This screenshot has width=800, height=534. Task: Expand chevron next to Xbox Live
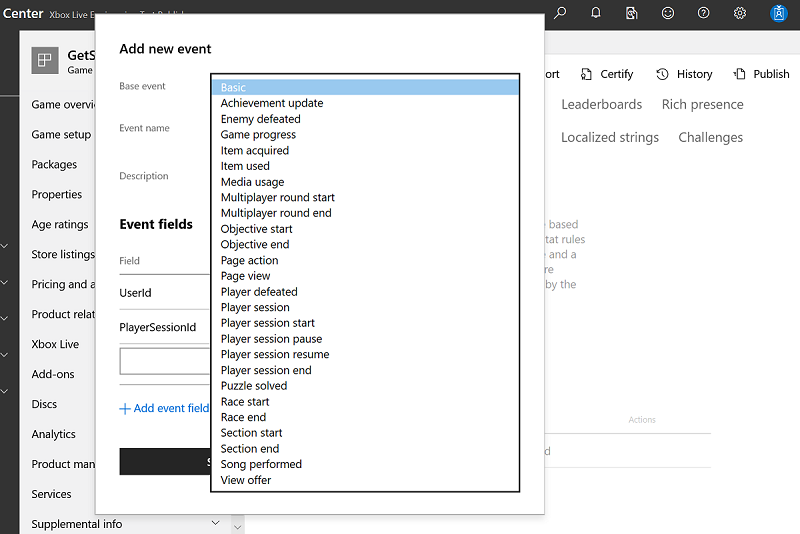5,354
